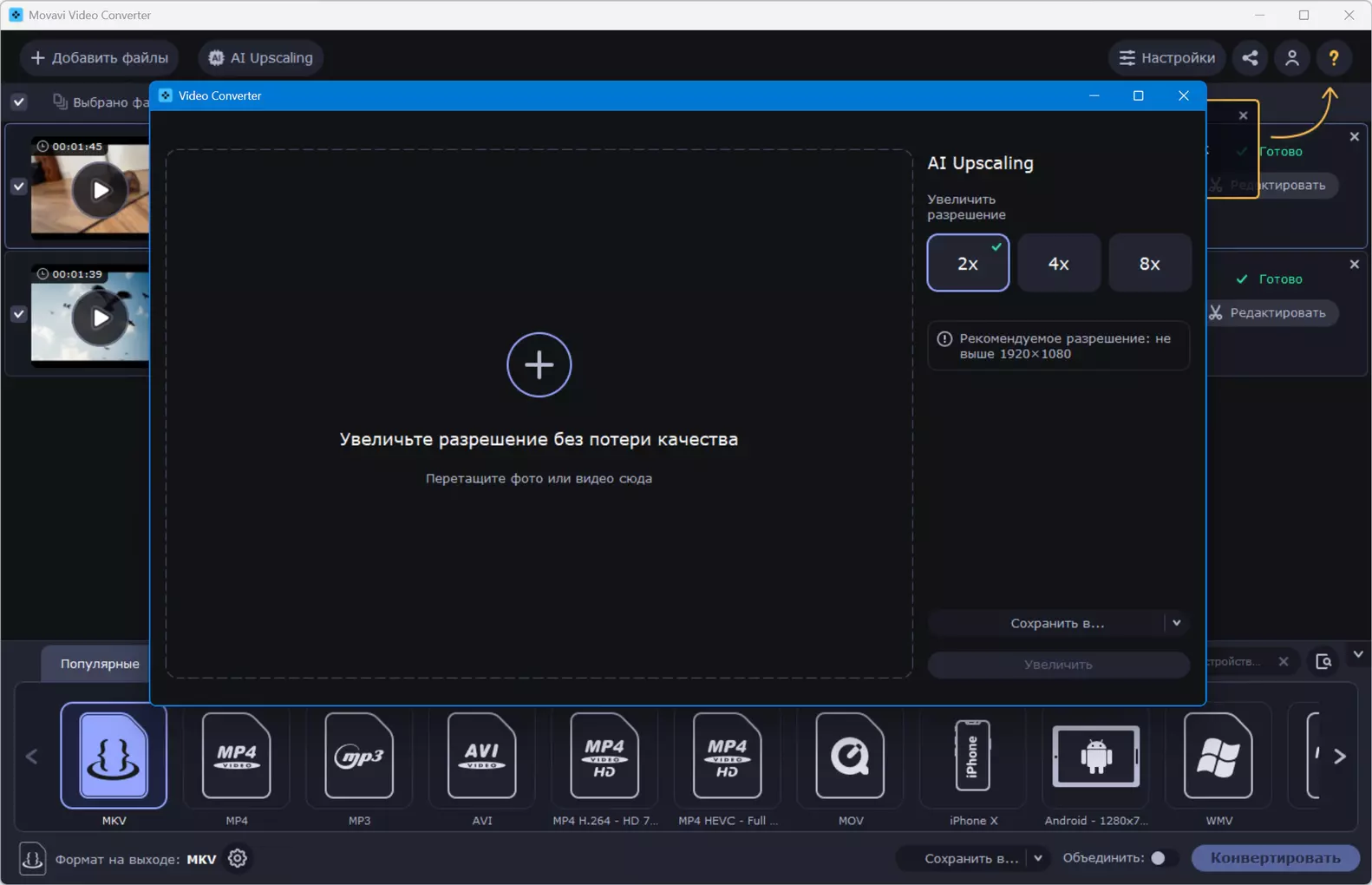Open output format settings gear
1372x885 pixels.
(238, 859)
